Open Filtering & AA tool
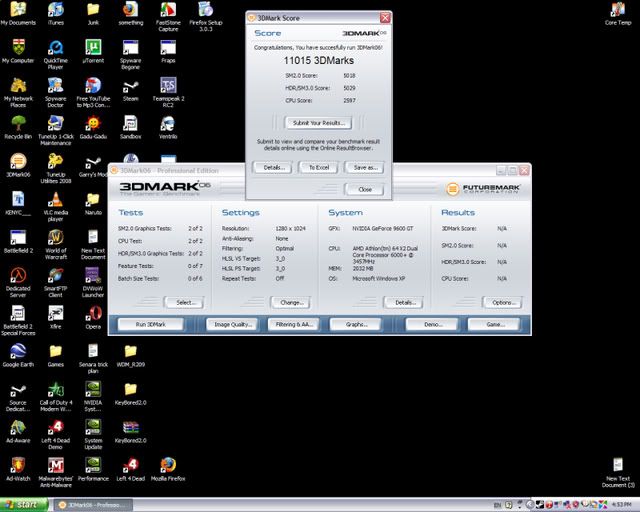Image resolution: width=640 pixels, height=512 pixels. click(294, 324)
